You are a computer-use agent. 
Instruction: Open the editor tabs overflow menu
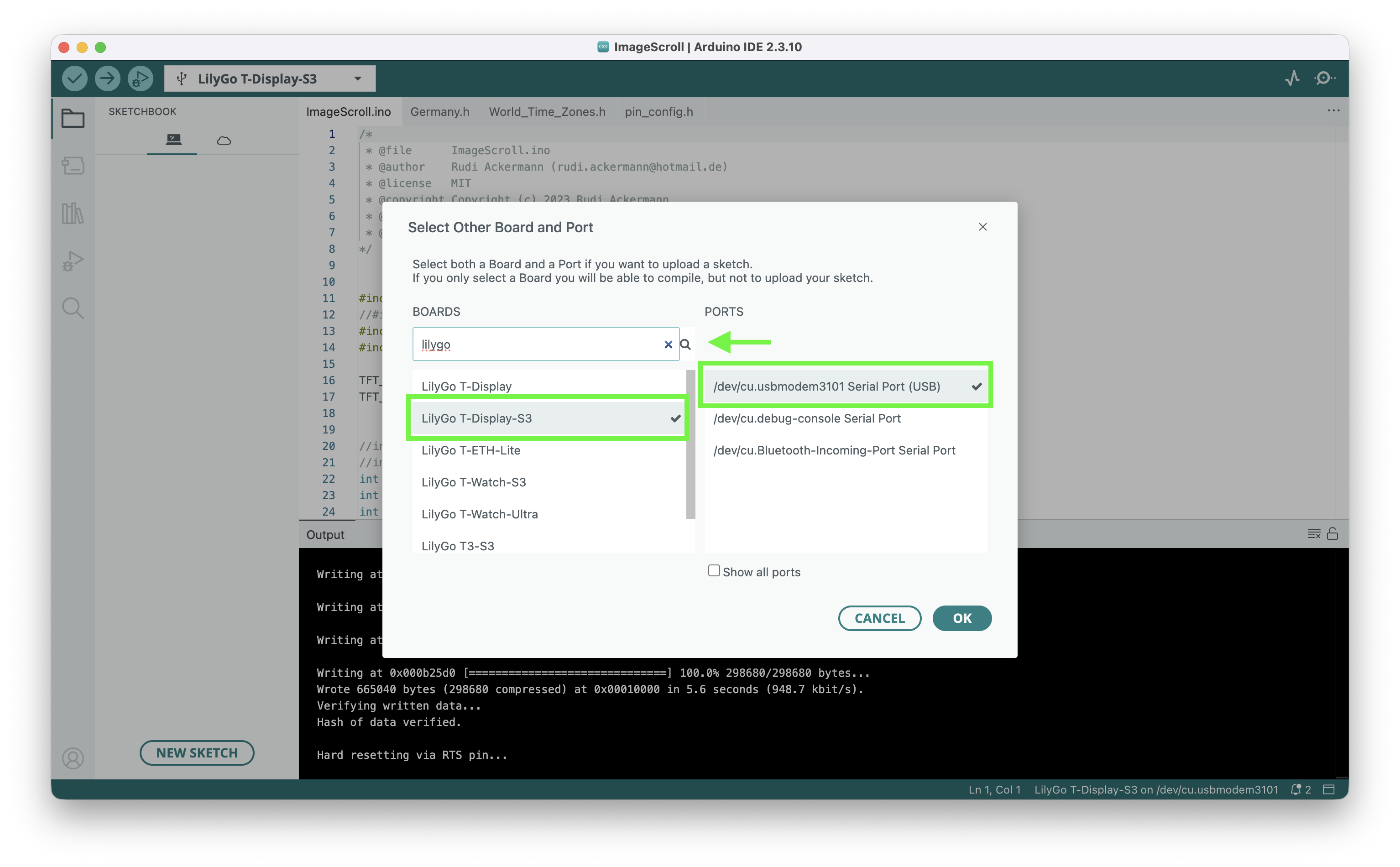(x=1333, y=111)
